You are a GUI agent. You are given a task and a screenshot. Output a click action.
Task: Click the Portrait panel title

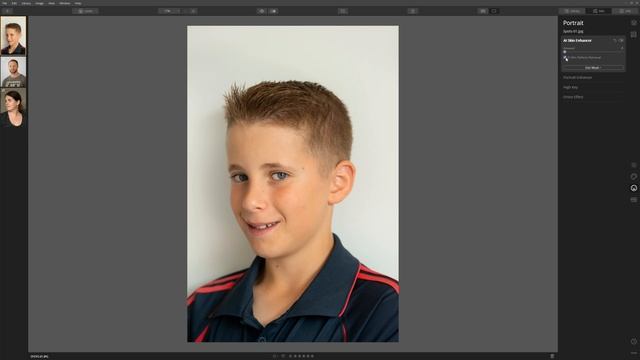[573, 23]
